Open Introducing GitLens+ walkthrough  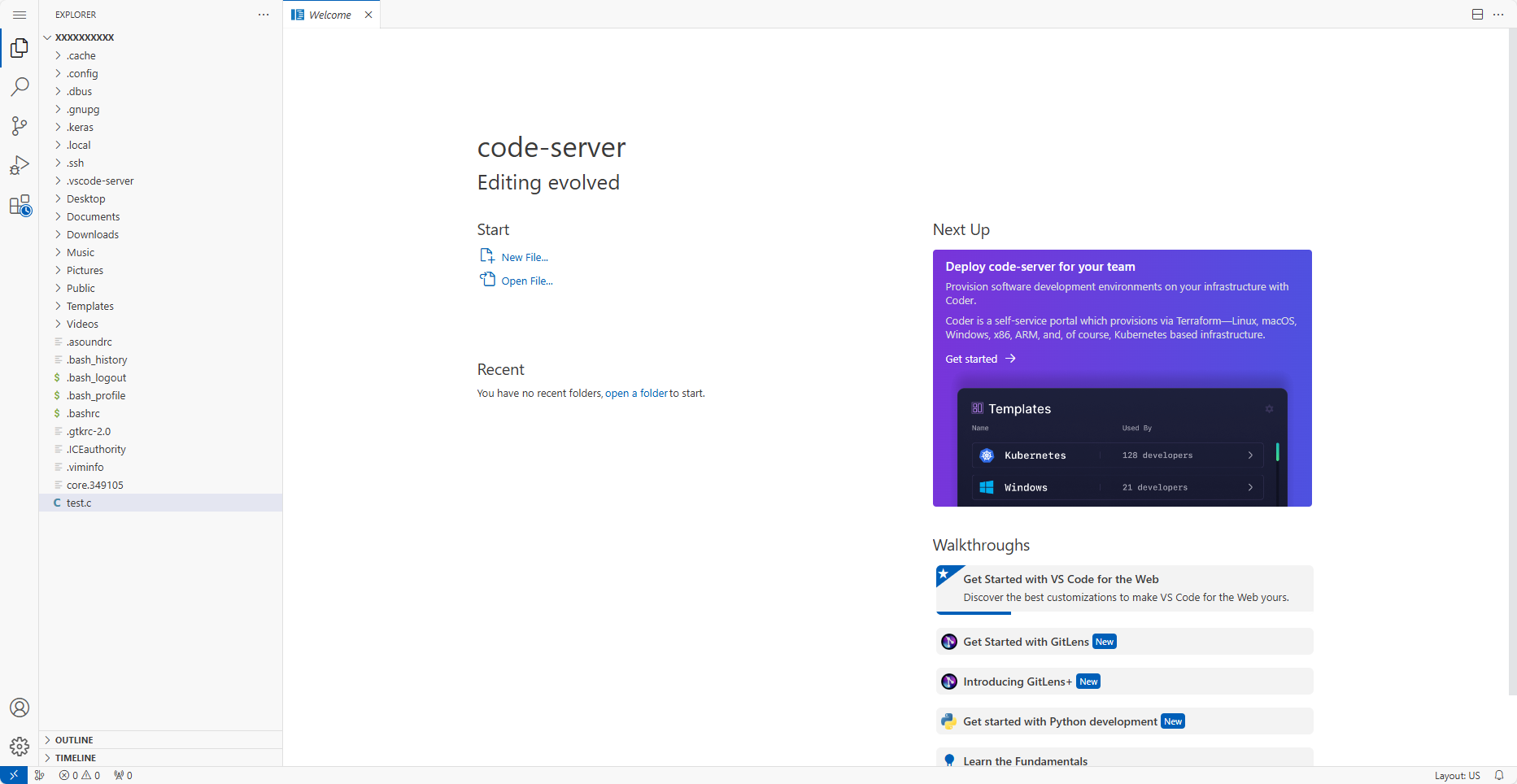click(1124, 682)
